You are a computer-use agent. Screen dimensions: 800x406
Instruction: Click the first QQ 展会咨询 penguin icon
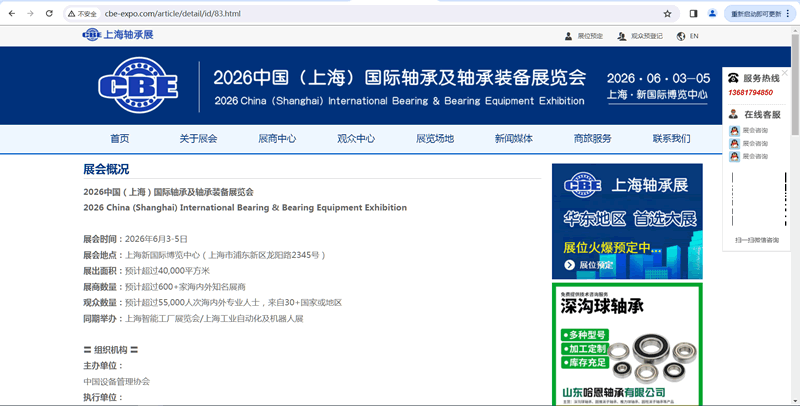(734, 131)
